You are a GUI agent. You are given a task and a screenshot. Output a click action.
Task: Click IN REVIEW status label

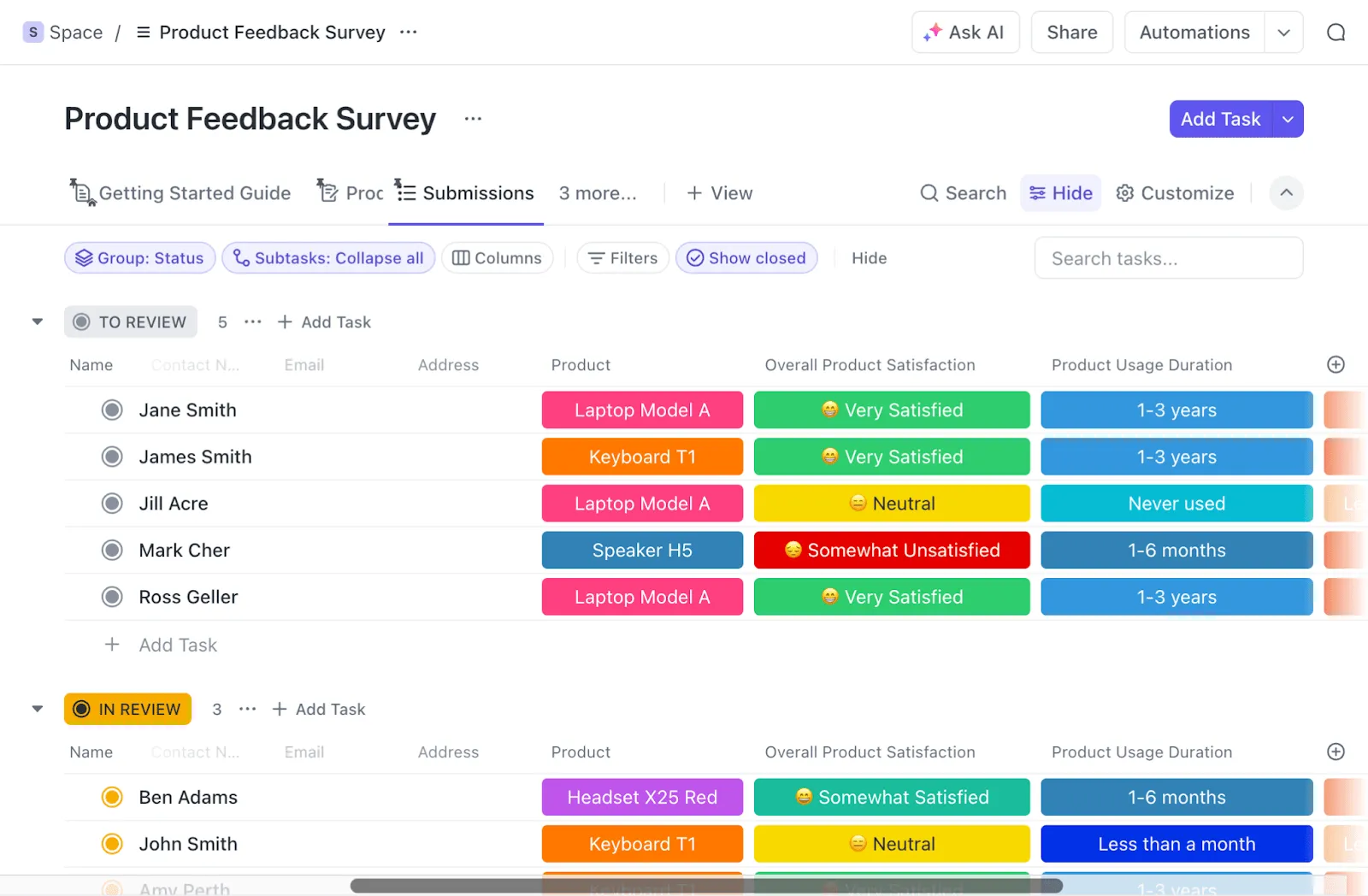127,710
